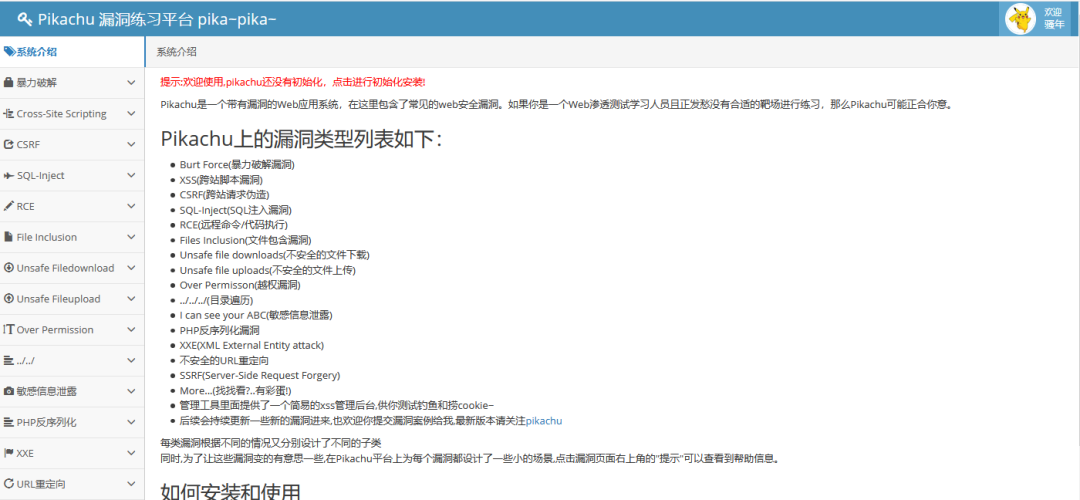Open the SQL-Inject menu item
The height and width of the screenshot is (500, 1080).
[x=72, y=176]
